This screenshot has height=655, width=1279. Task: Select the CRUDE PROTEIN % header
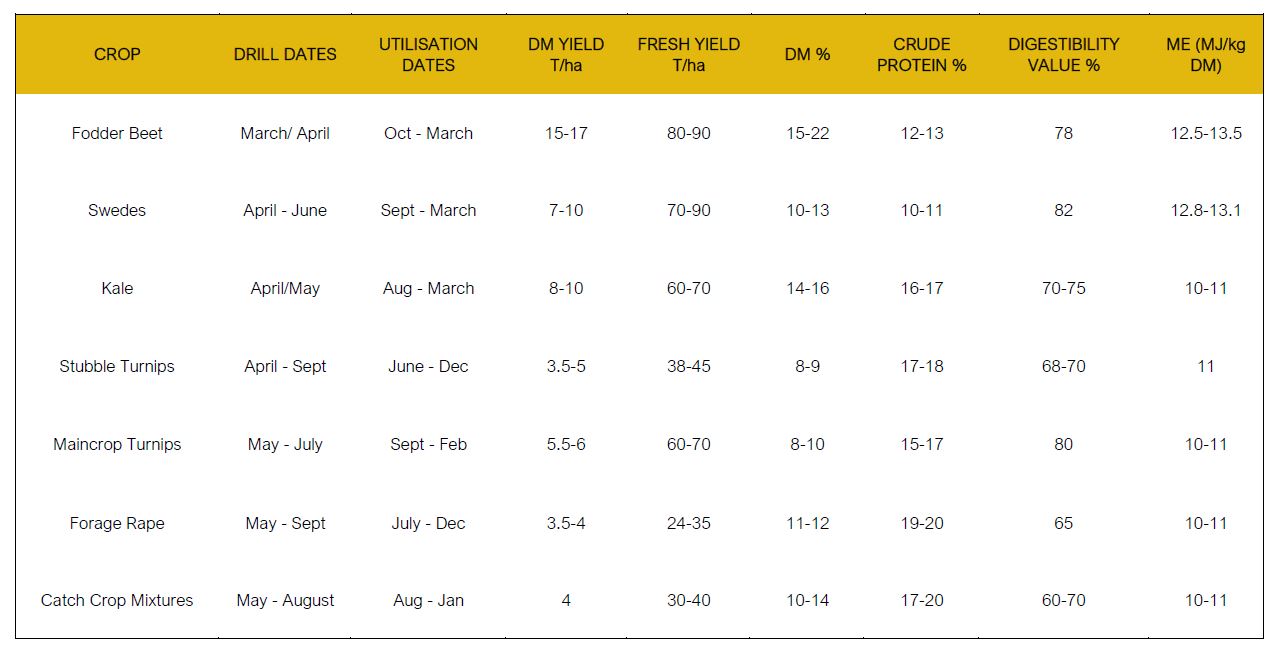coord(921,54)
